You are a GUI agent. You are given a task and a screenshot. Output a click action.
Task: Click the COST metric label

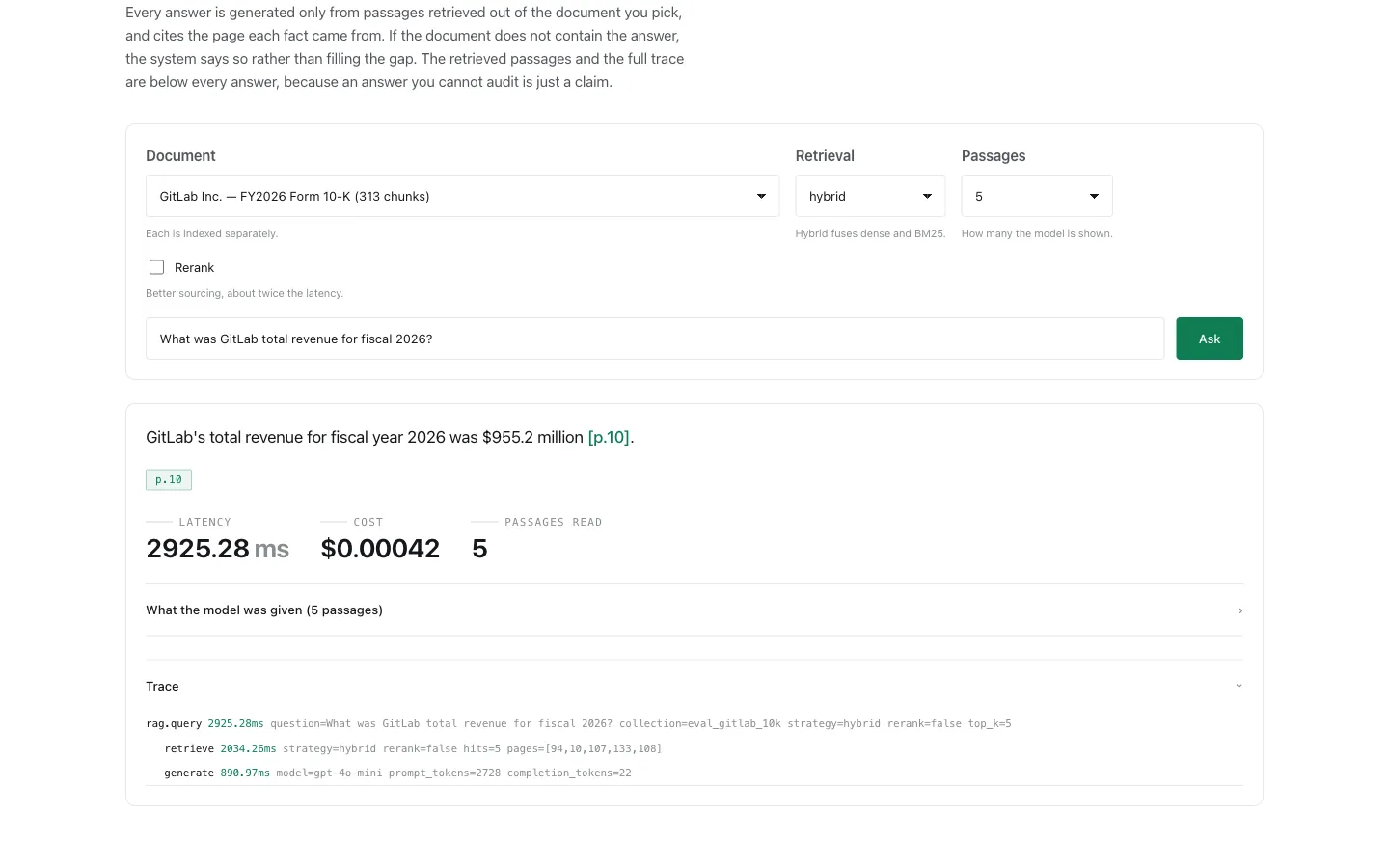click(368, 522)
